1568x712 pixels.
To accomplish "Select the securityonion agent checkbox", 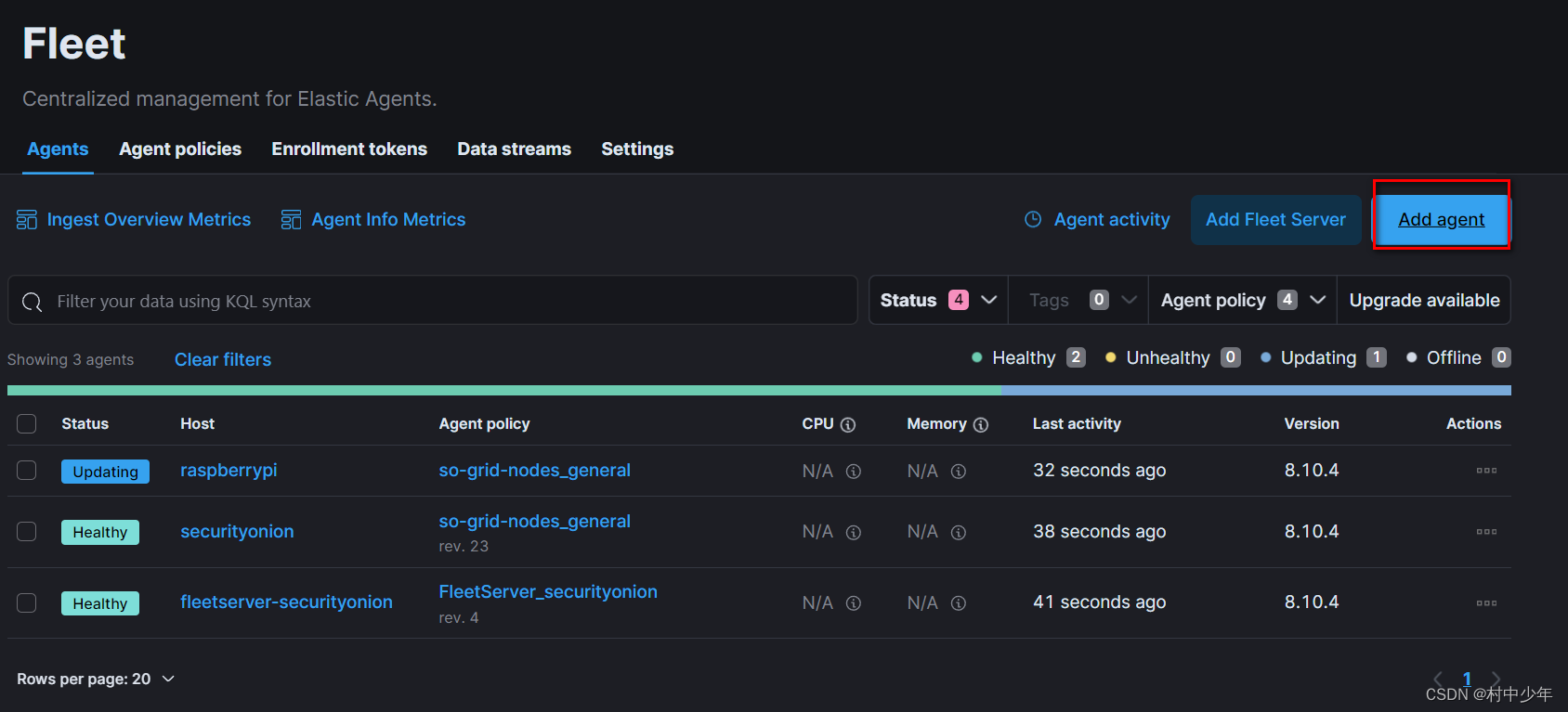I will pos(27,532).
